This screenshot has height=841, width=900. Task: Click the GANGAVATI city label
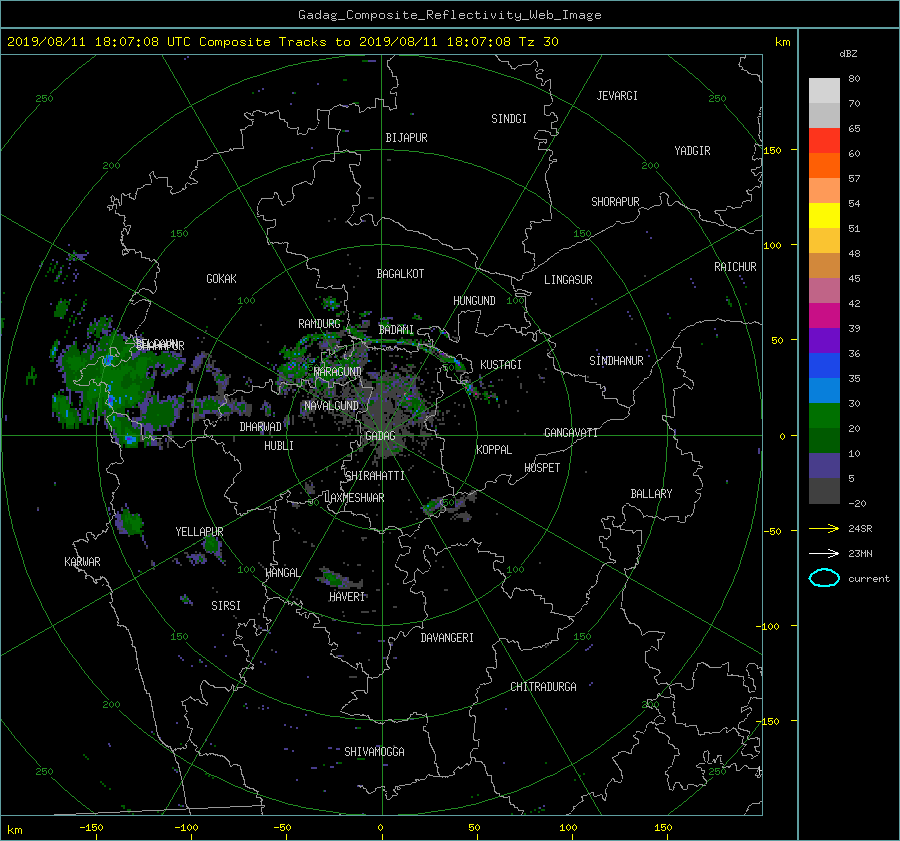coord(571,433)
